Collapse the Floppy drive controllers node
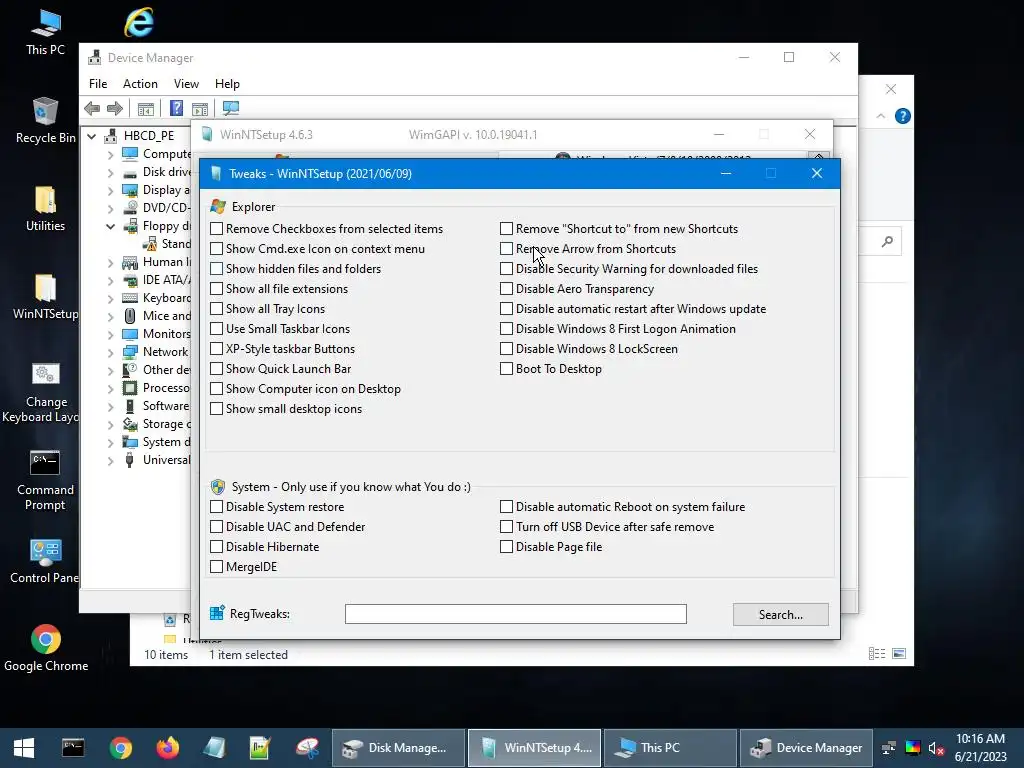The width and height of the screenshot is (1024, 768). click(110, 227)
